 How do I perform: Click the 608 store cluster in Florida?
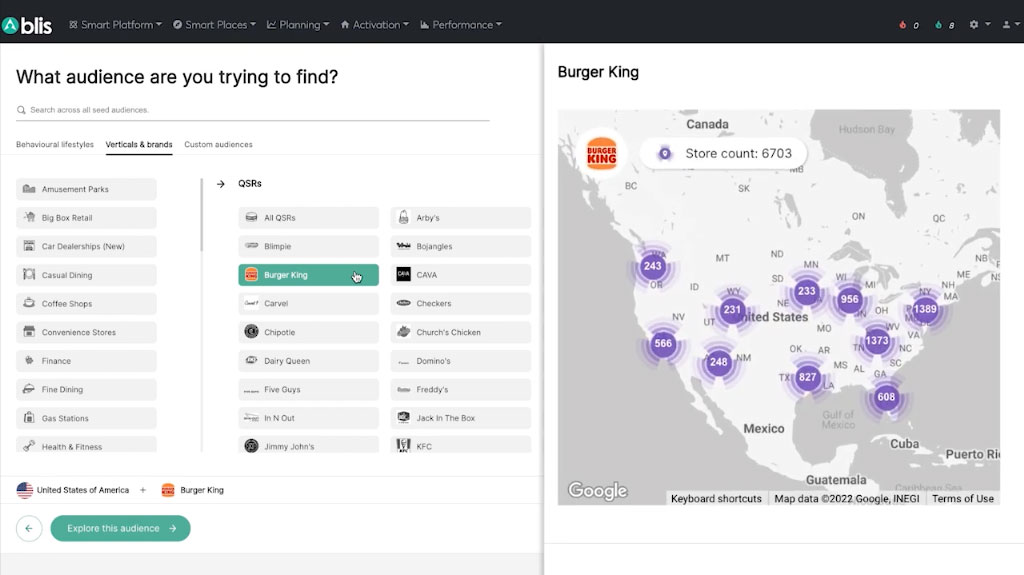click(886, 397)
